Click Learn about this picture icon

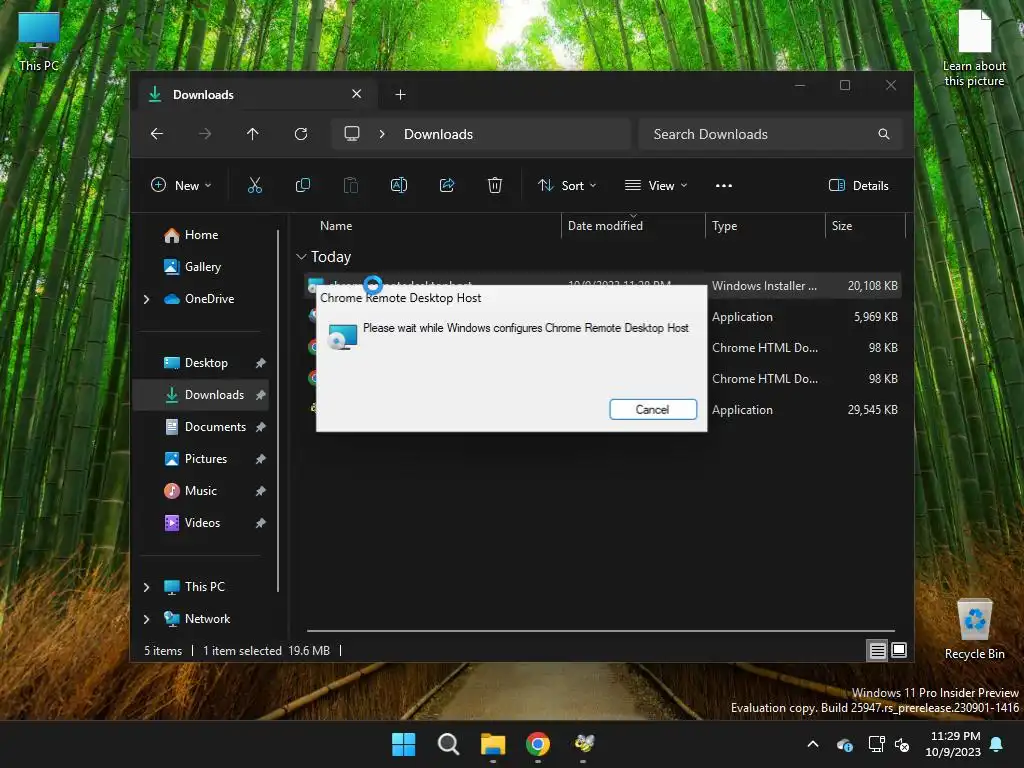[974, 48]
